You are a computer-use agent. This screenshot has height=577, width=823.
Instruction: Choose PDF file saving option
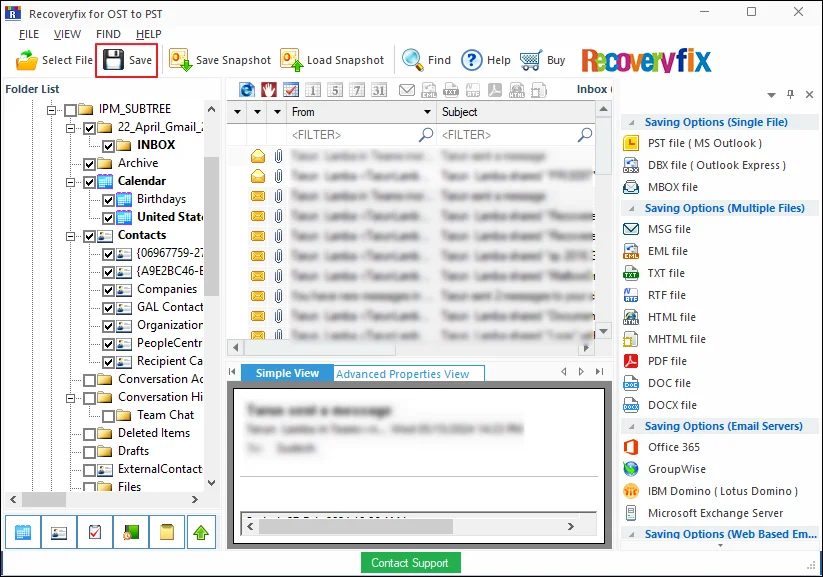click(667, 362)
